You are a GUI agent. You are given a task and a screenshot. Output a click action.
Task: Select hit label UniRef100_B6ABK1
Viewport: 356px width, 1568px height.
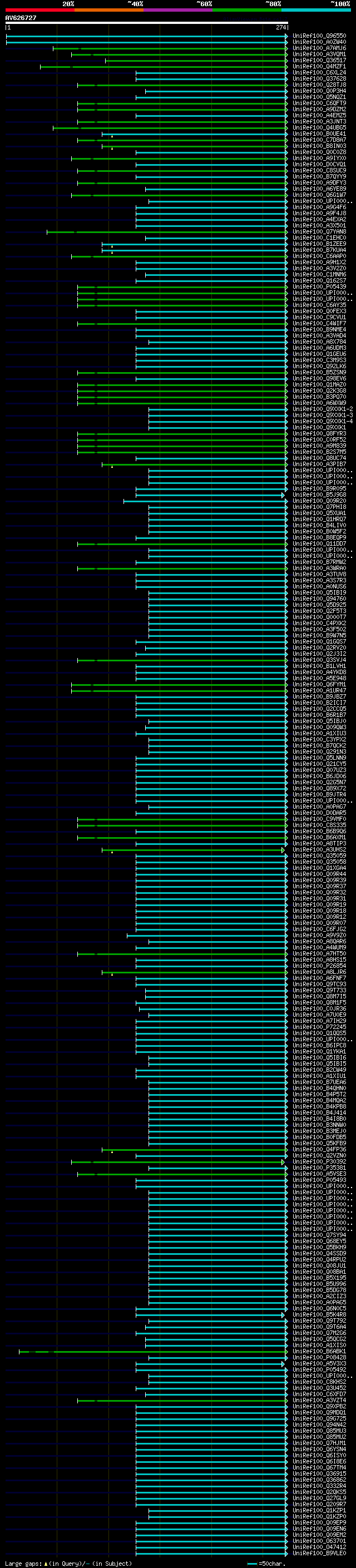[319, 1351]
